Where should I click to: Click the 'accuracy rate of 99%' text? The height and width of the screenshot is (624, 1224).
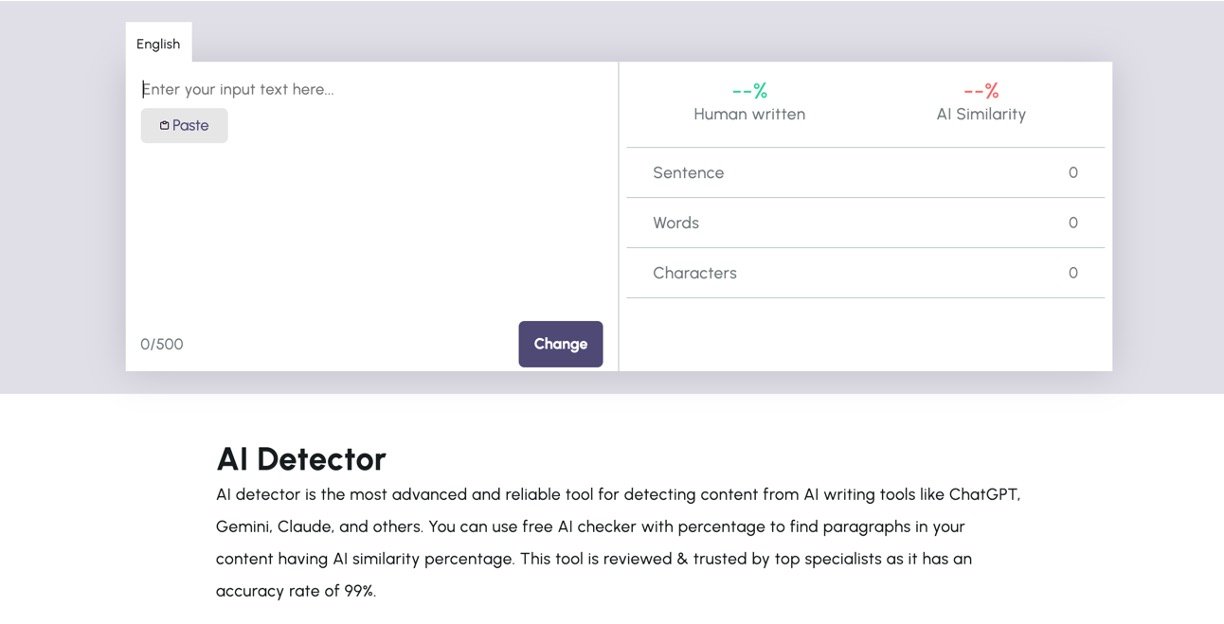pos(296,591)
